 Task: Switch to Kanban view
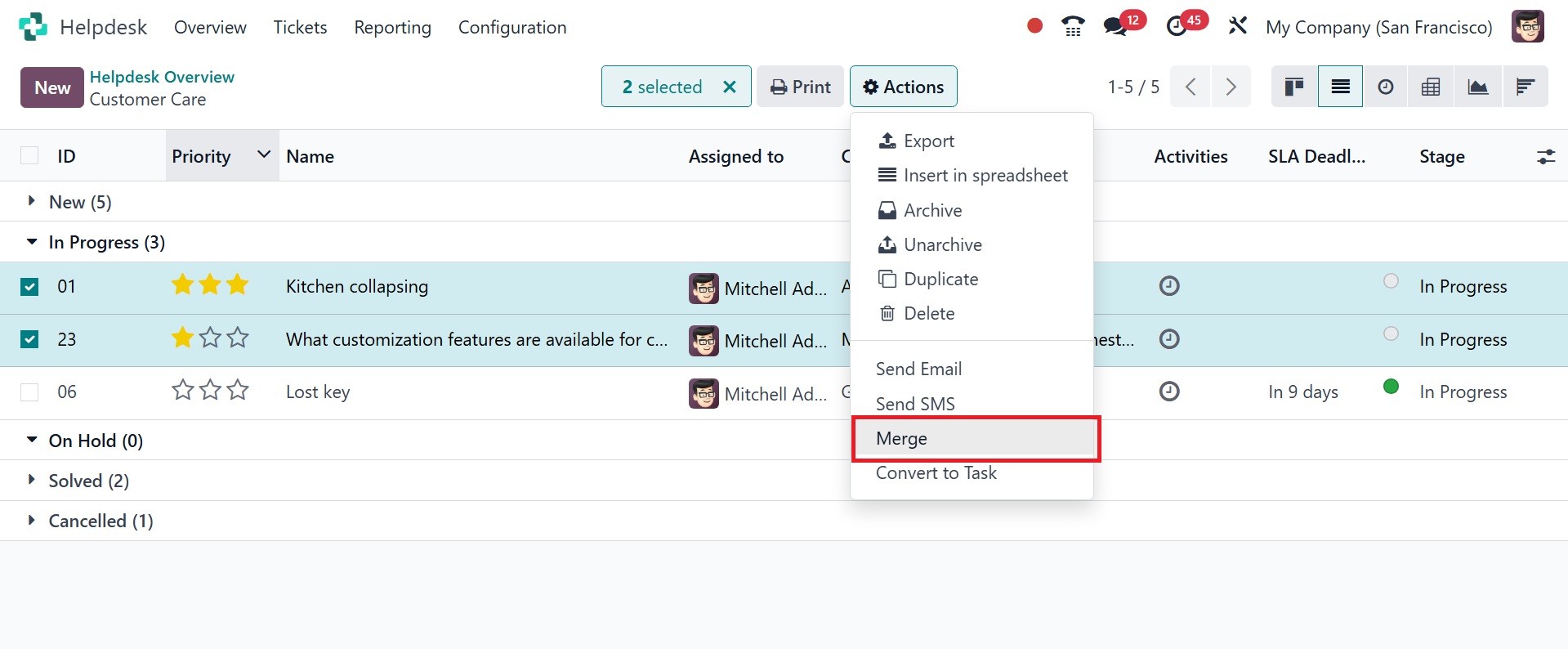pos(1294,87)
